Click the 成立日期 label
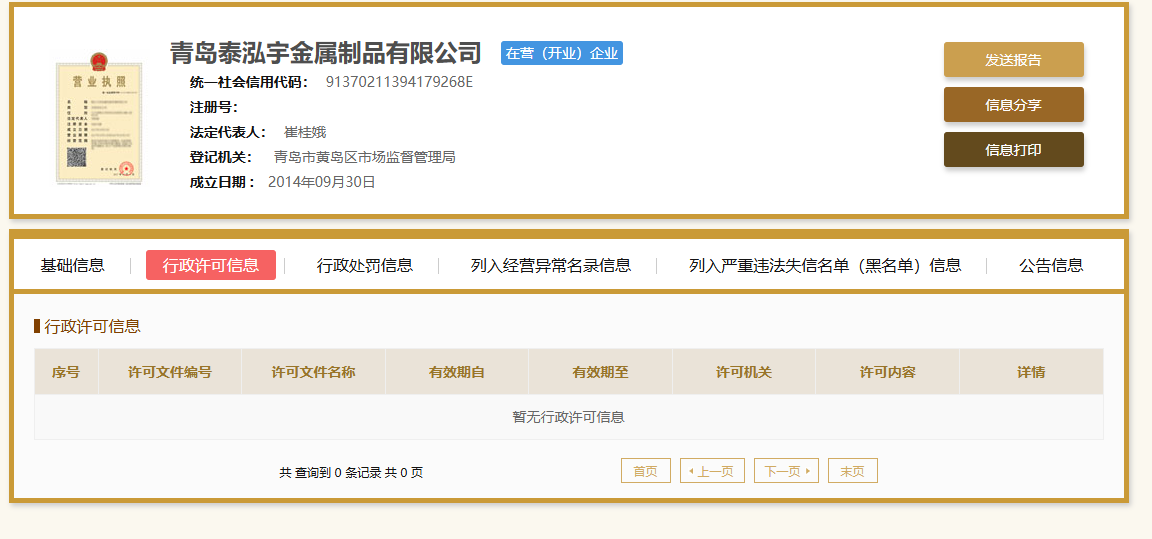1152x539 pixels. pyautogui.click(x=223, y=182)
